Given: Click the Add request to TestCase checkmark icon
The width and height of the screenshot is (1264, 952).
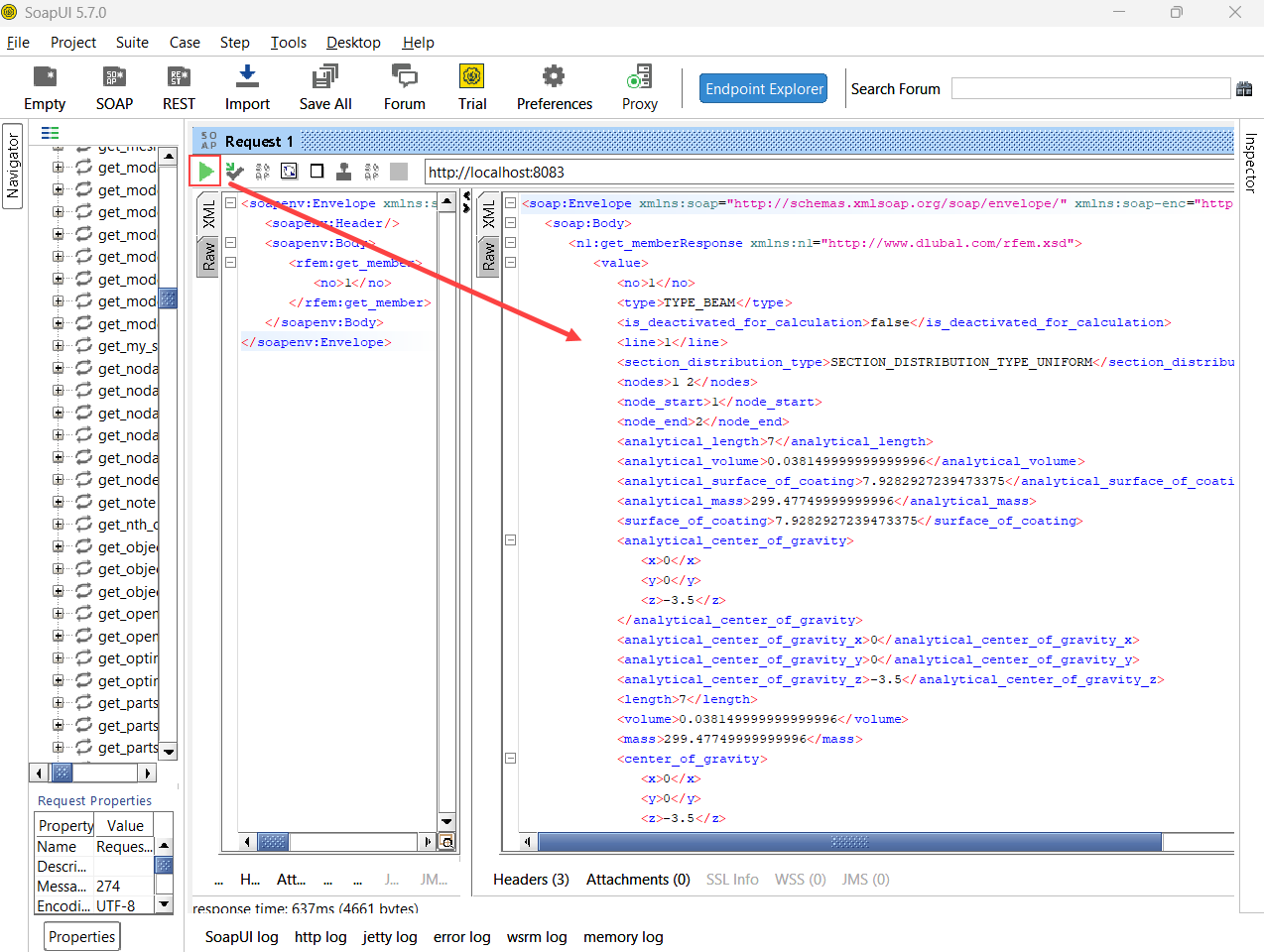Looking at the screenshot, I should [x=234, y=171].
